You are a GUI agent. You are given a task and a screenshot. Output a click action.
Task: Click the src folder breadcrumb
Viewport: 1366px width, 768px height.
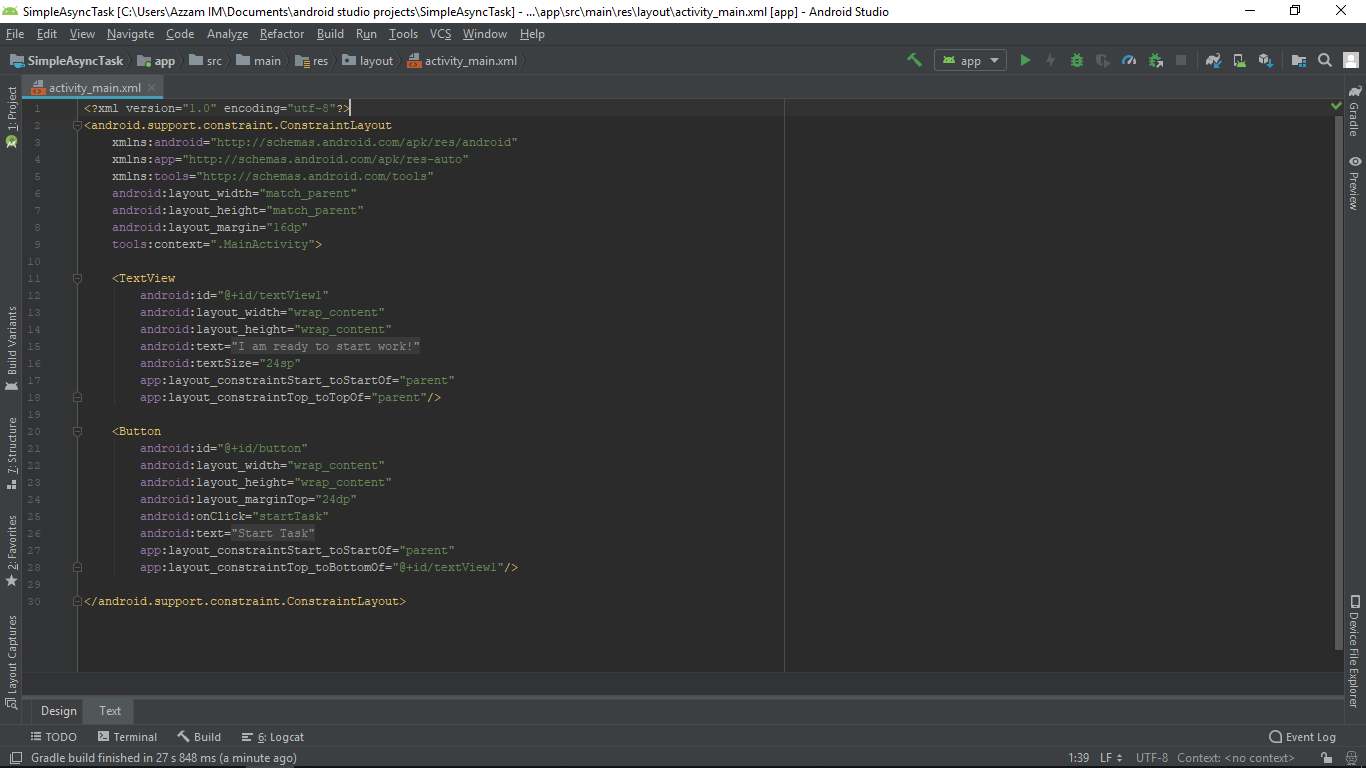tap(206, 60)
